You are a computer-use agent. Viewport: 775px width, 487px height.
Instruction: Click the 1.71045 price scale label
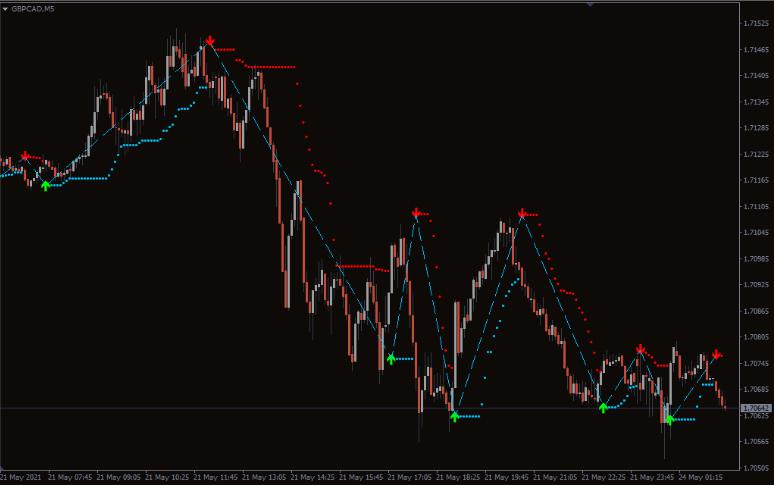[756, 232]
